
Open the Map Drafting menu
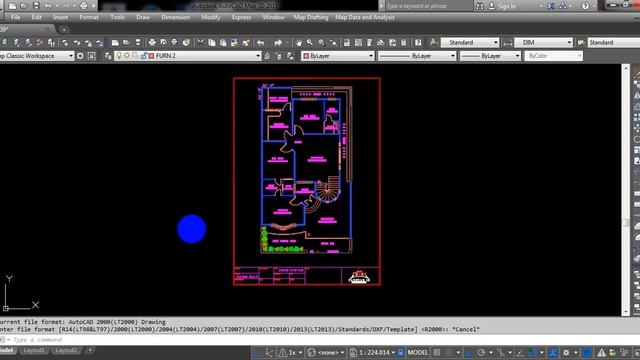tap(311, 17)
